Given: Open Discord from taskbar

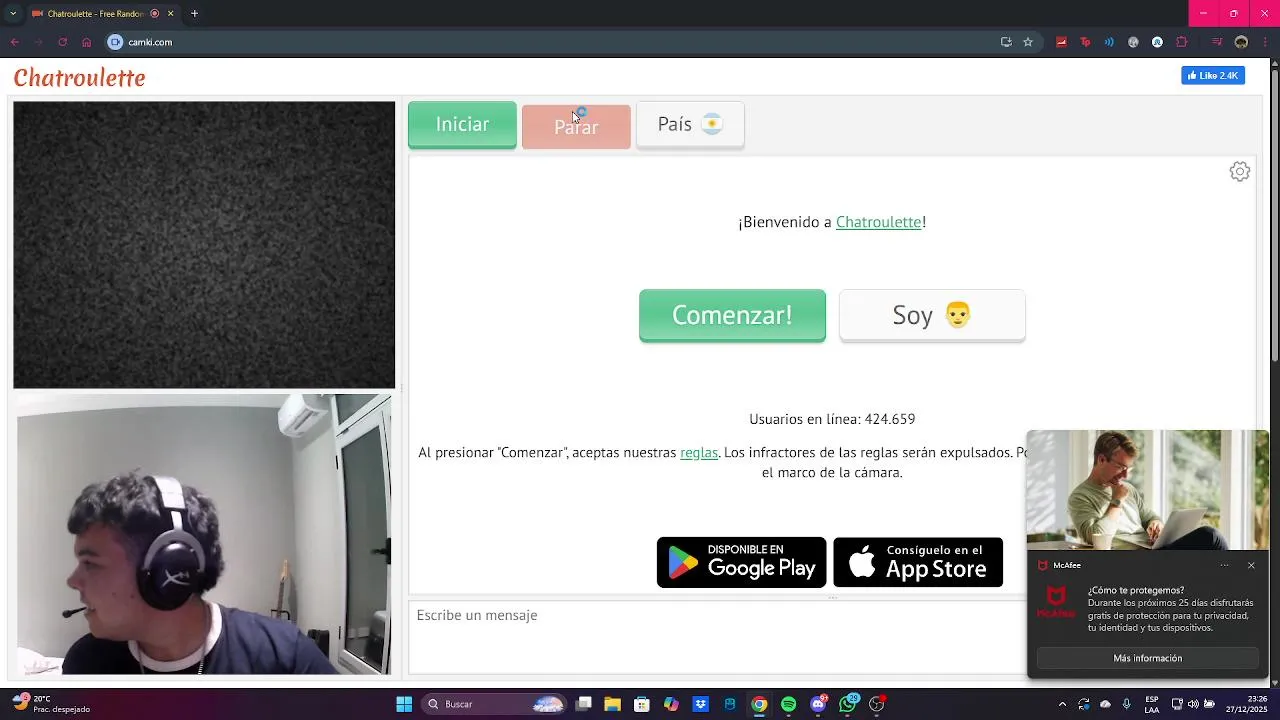Looking at the screenshot, I should 818,704.
